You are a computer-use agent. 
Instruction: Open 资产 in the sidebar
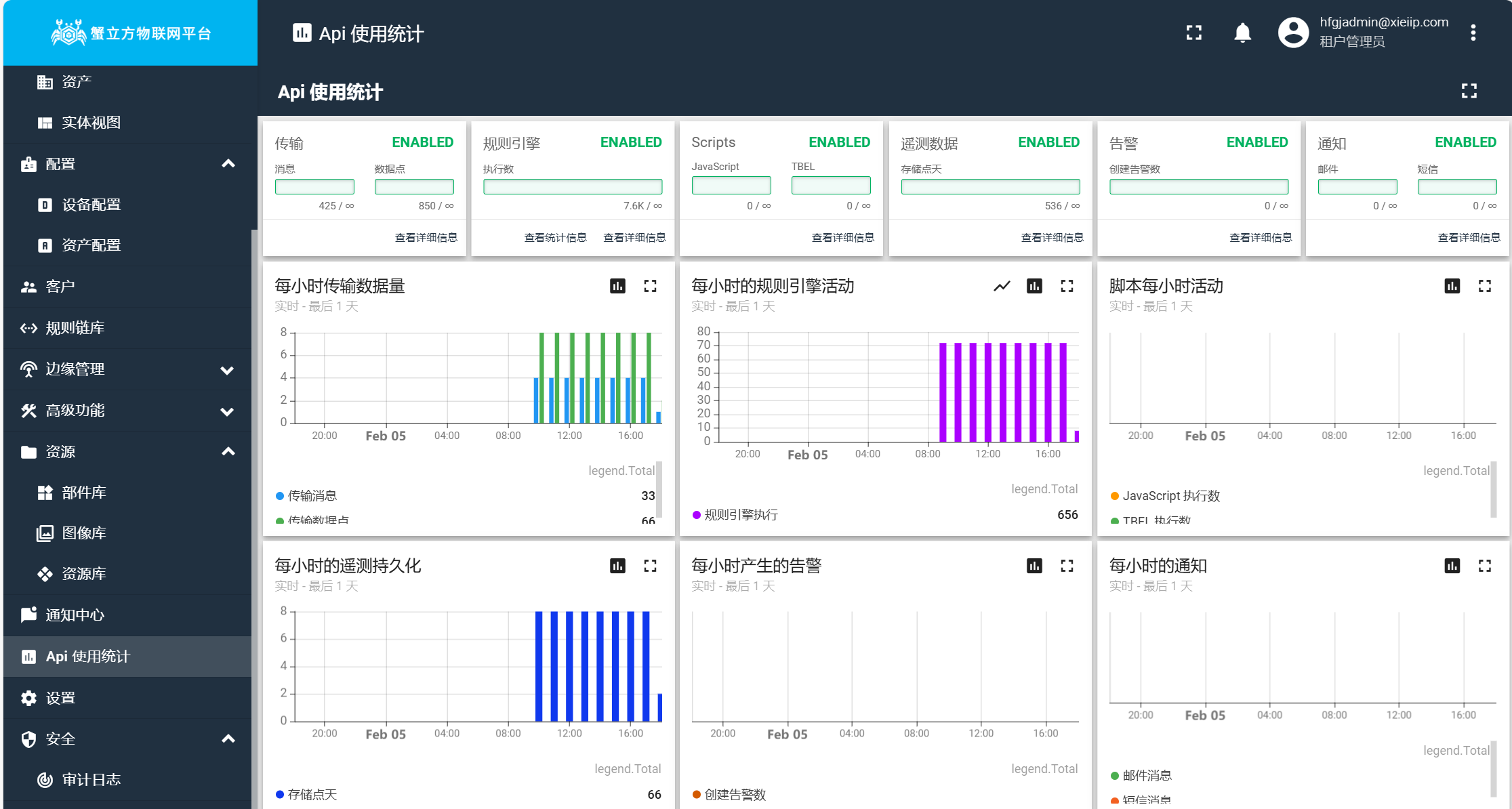127,82
